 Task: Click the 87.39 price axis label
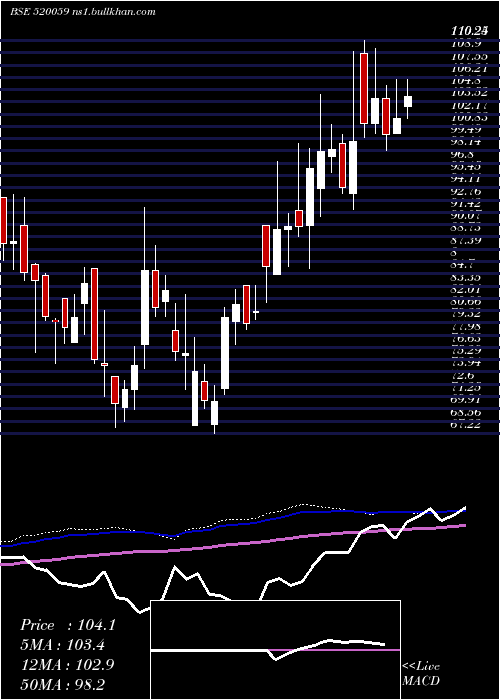click(x=468, y=241)
